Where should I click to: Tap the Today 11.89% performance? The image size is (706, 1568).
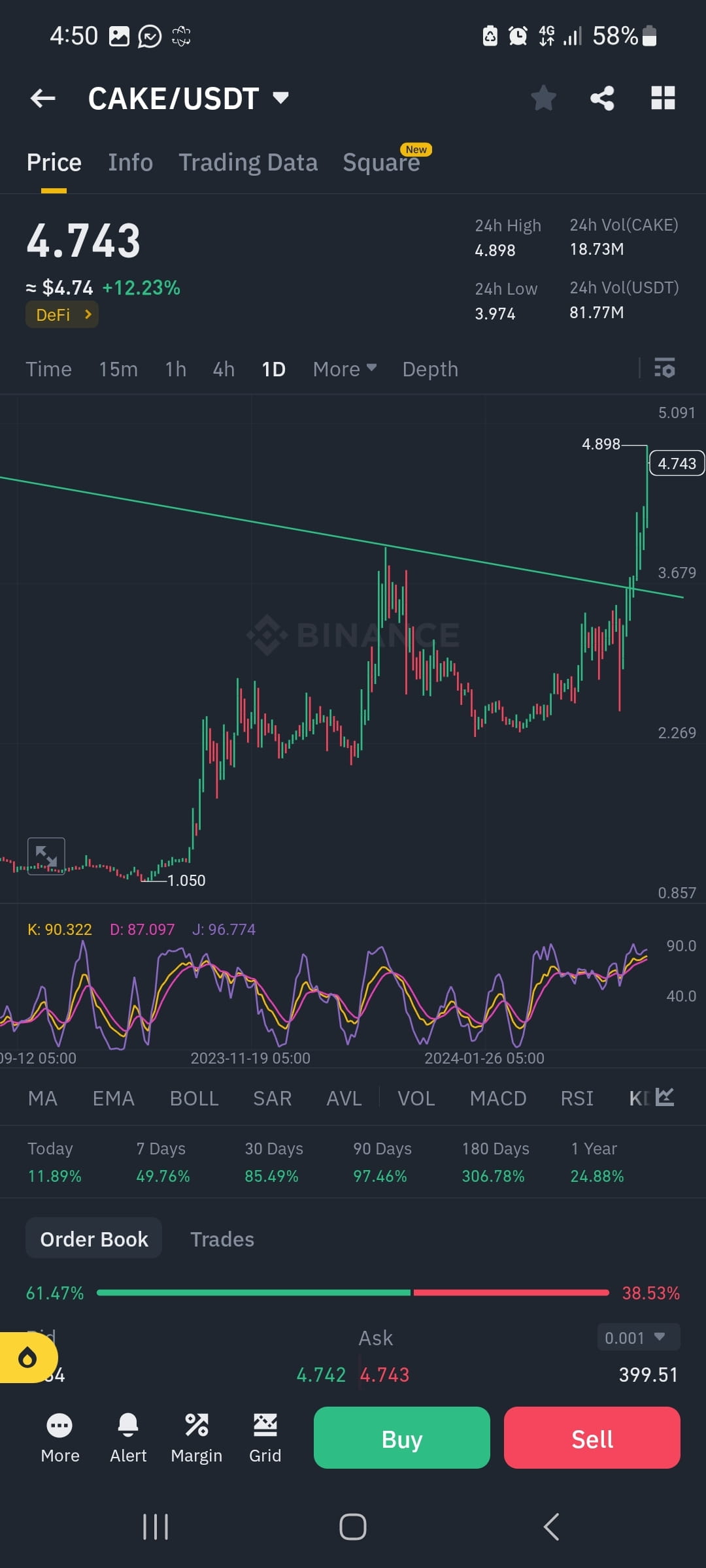coord(54,1162)
